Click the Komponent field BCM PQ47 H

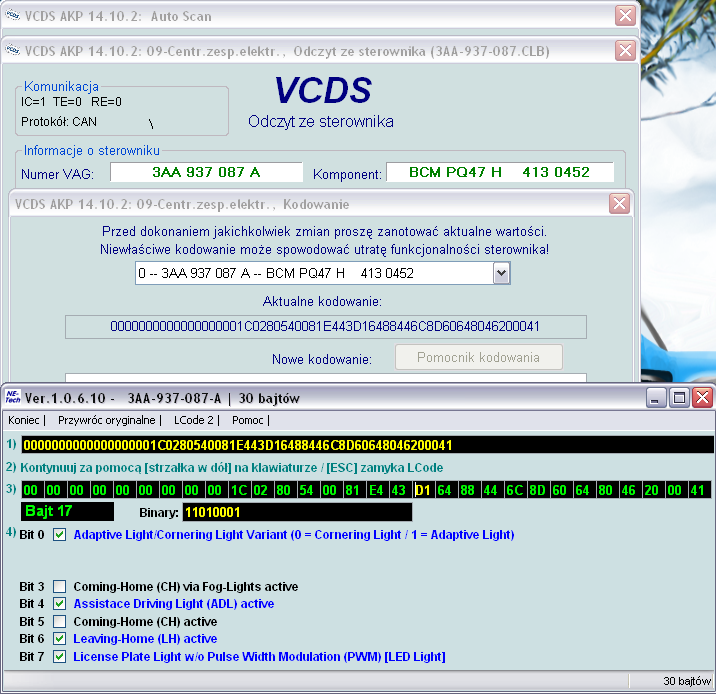tap(500, 172)
